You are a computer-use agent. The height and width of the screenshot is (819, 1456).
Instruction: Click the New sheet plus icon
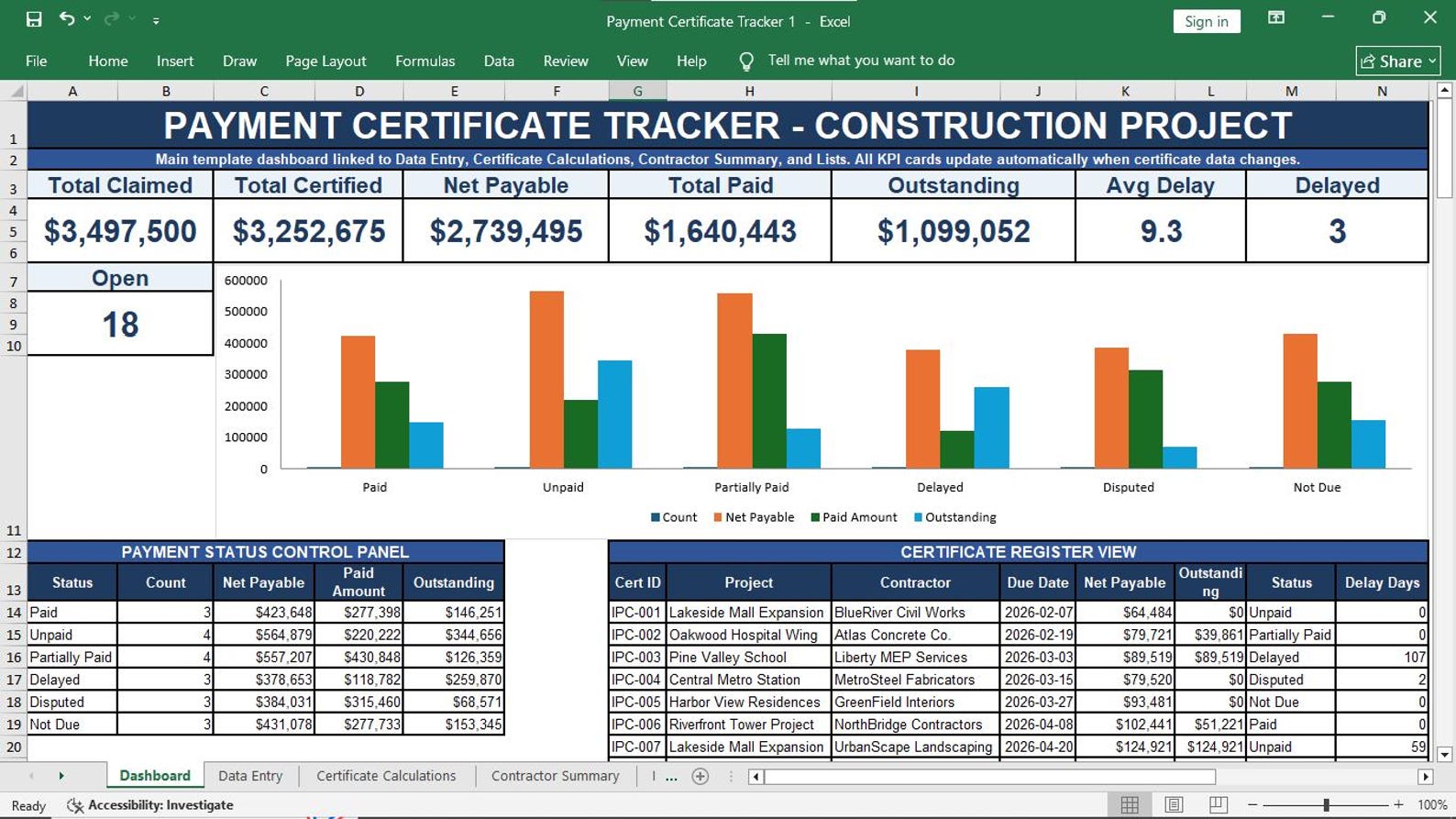coord(700,776)
